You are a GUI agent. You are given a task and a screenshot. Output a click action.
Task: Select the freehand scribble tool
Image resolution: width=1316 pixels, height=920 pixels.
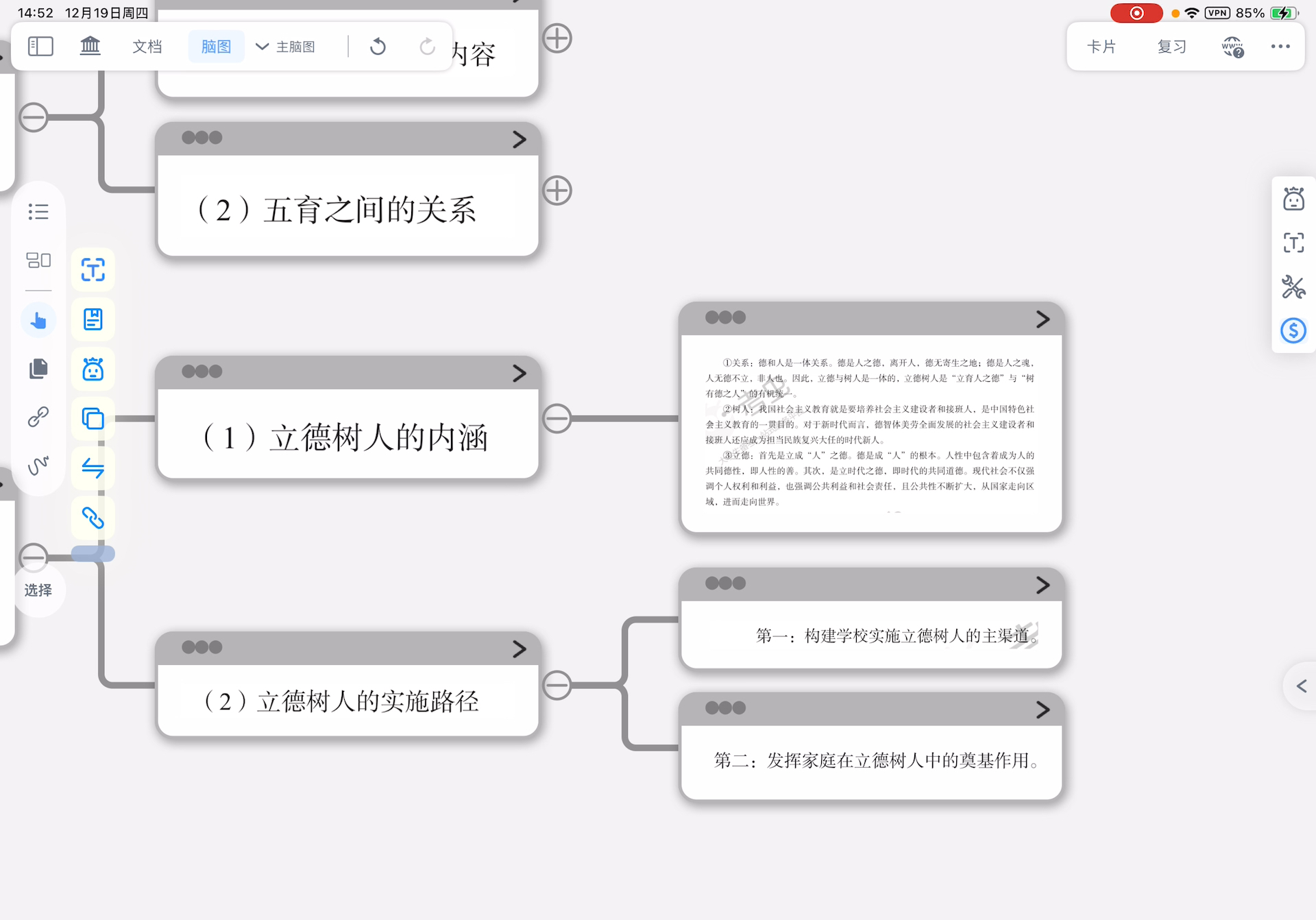(38, 465)
